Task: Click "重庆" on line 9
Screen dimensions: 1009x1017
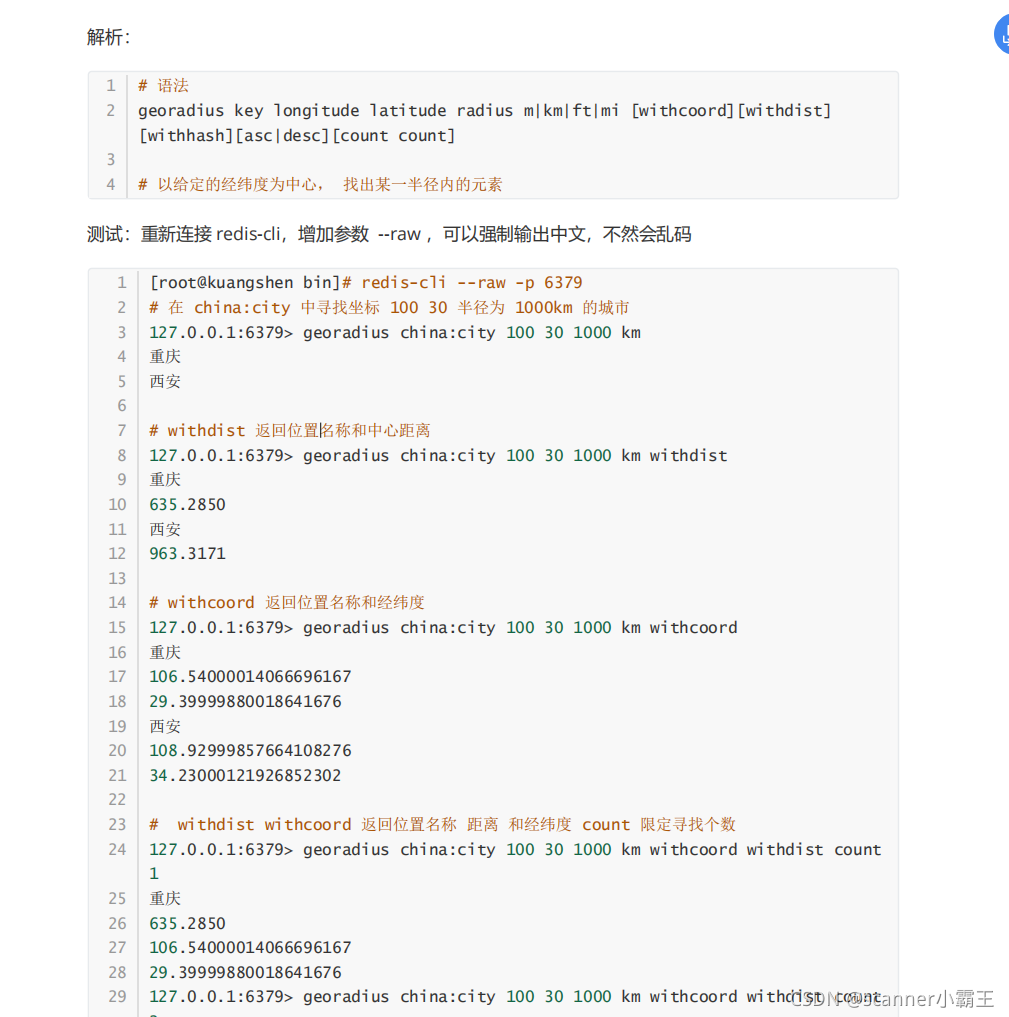Action: coord(165,480)
